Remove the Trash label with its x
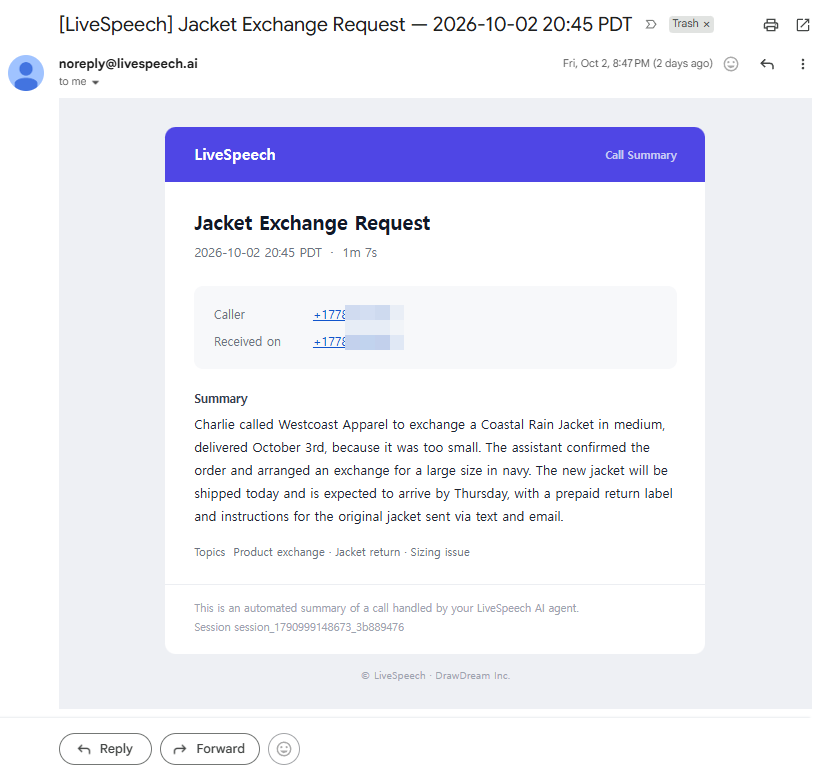 point(706,24)
